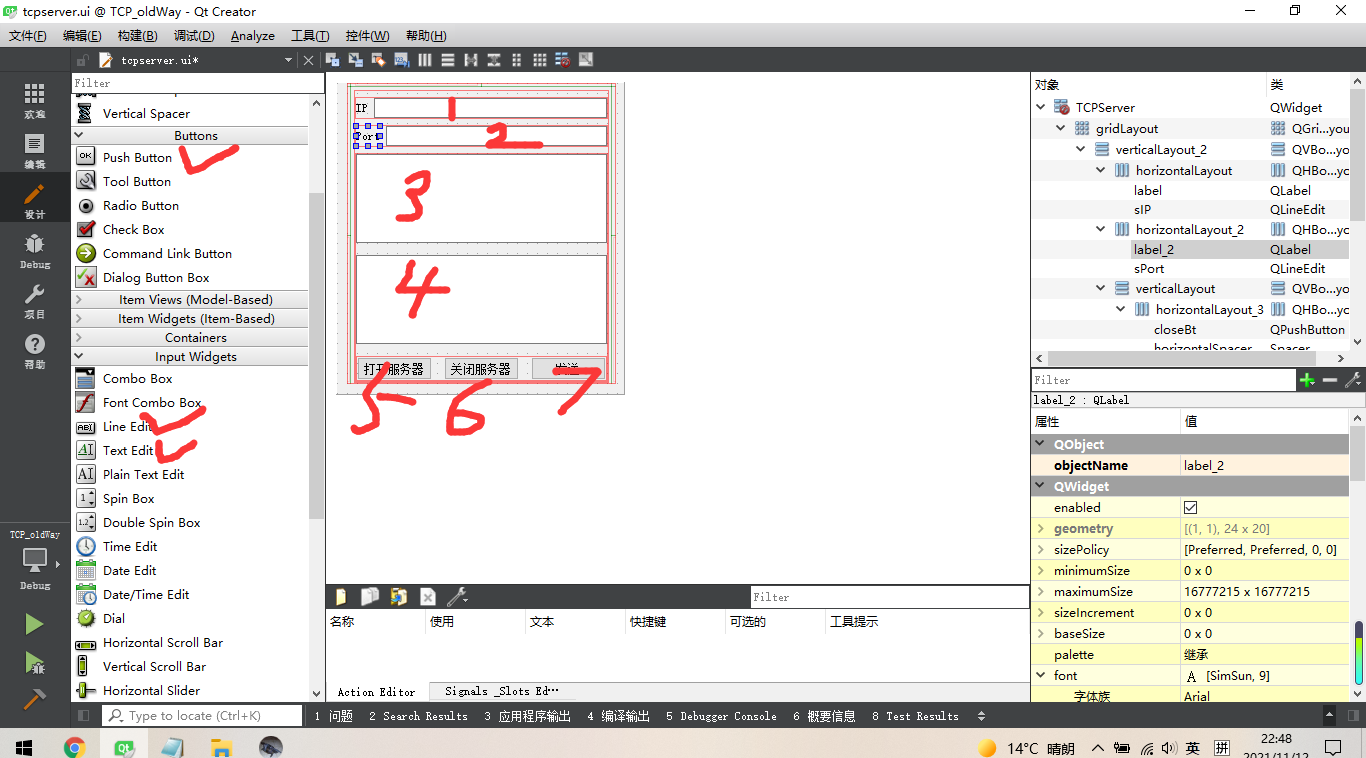This screenshot has width=1366, height=758.
Task: Click Type to locate search field
Action: (x=203, y=715)
